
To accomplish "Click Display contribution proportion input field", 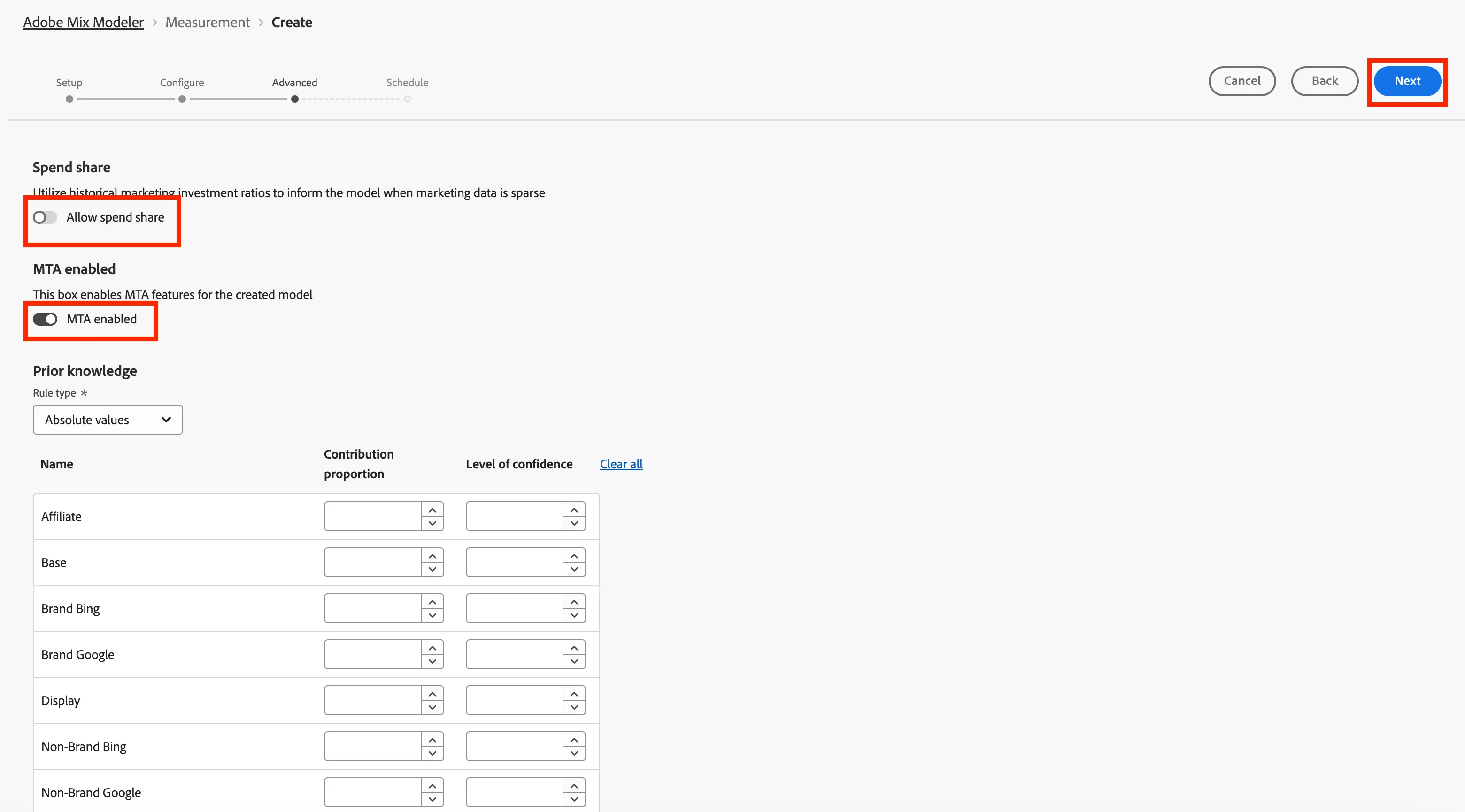I will pyautogui.click(x=373, y=701).
